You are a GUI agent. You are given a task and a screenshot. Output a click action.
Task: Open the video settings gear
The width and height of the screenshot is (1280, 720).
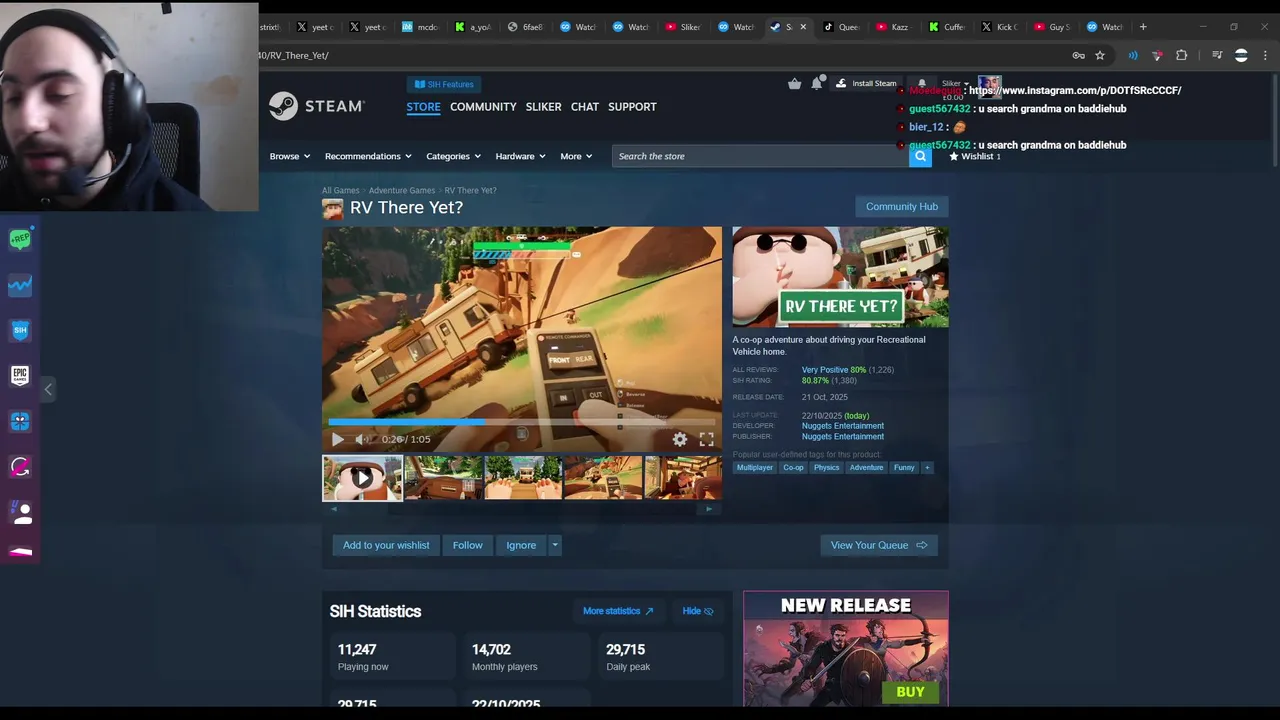coord(680,439)
